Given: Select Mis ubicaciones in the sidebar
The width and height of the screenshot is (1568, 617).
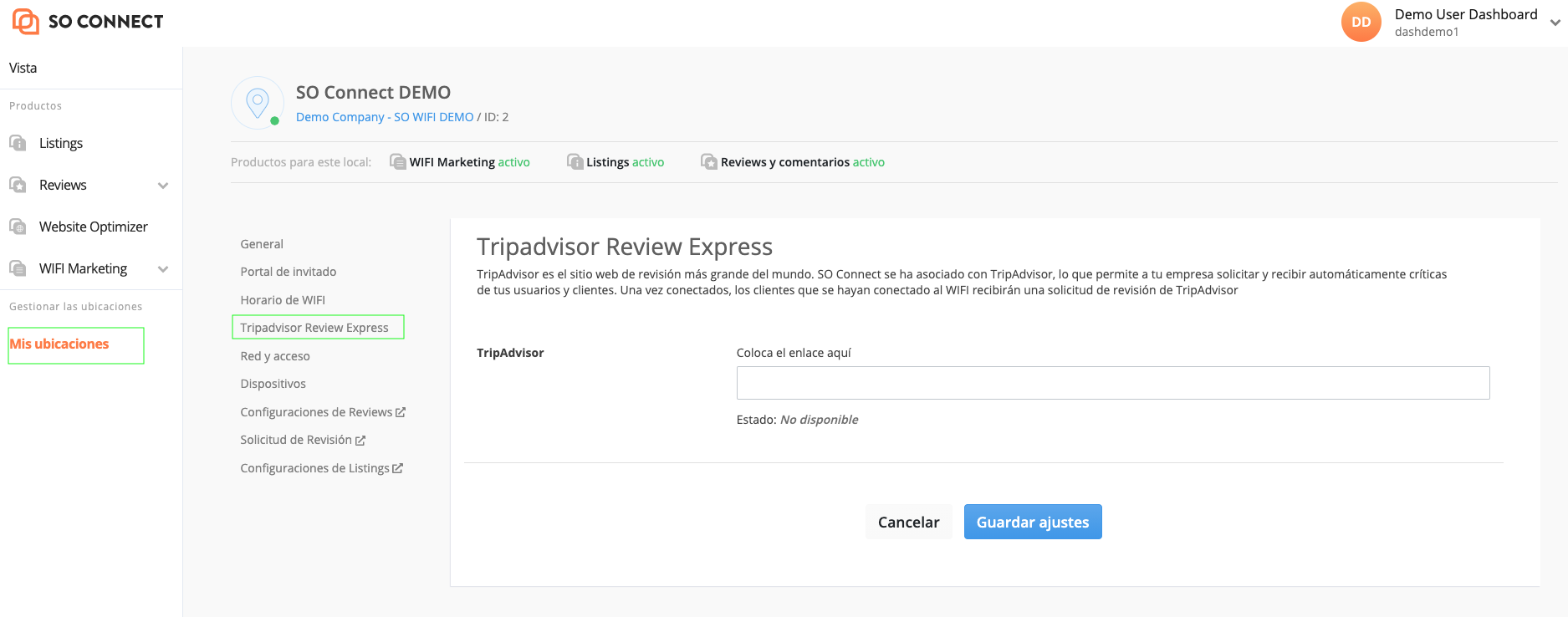Looking at the screenshot, I should (x=59, y=344).
